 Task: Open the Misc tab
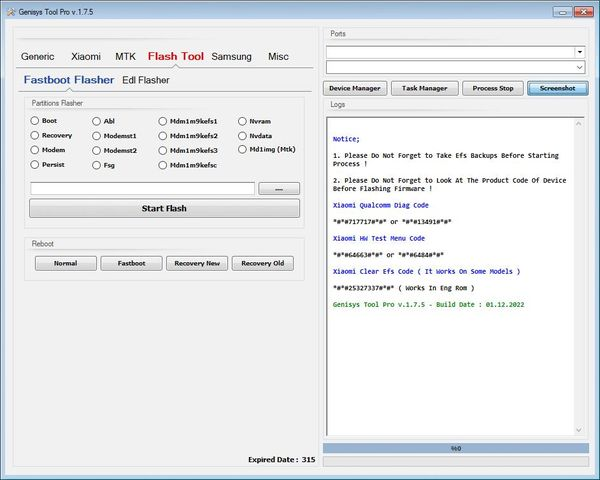[278, 57]
